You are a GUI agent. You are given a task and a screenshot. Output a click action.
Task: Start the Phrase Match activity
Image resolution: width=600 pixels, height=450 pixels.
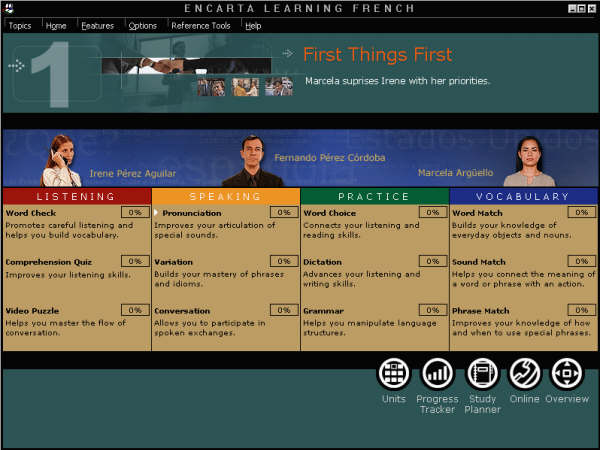click(x=481, y=311)
